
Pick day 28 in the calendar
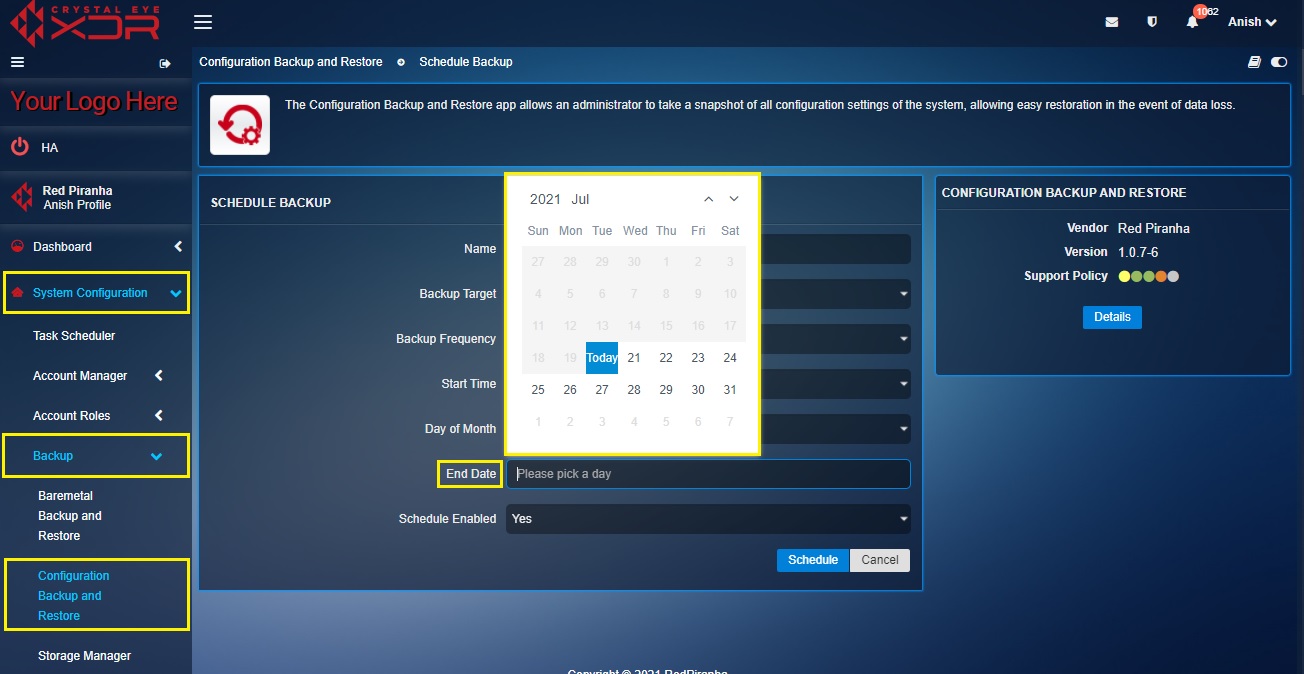pos(634,390)
